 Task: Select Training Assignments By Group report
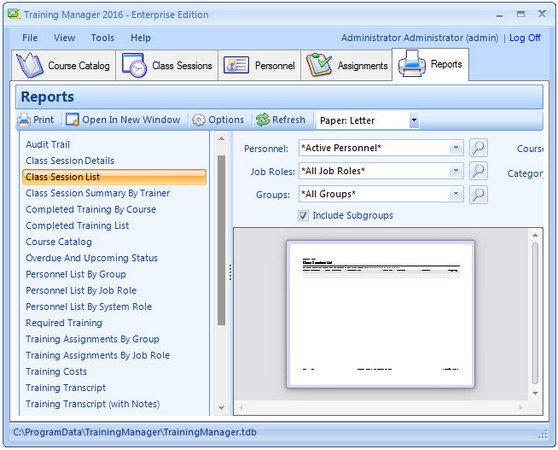(x=92, y=339)
